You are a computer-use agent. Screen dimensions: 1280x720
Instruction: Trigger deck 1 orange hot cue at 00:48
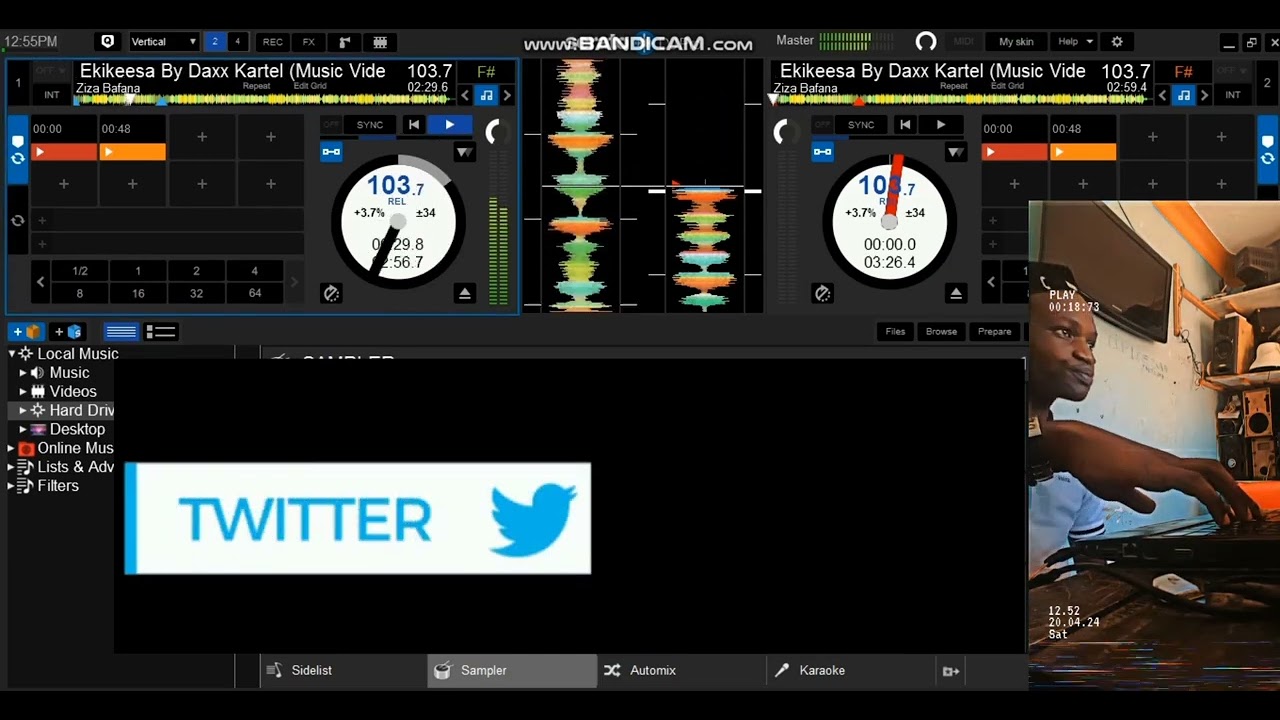coord(132,152)
